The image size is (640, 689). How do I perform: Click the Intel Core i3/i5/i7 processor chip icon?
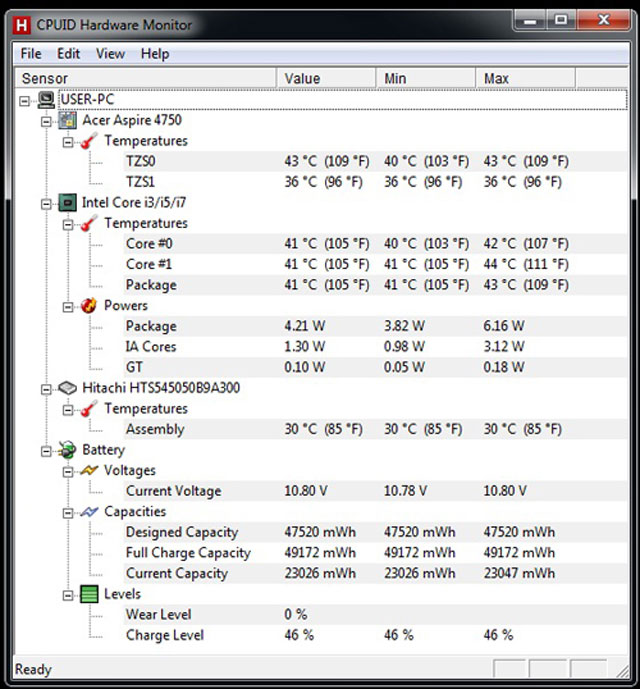tap(68, 203)
